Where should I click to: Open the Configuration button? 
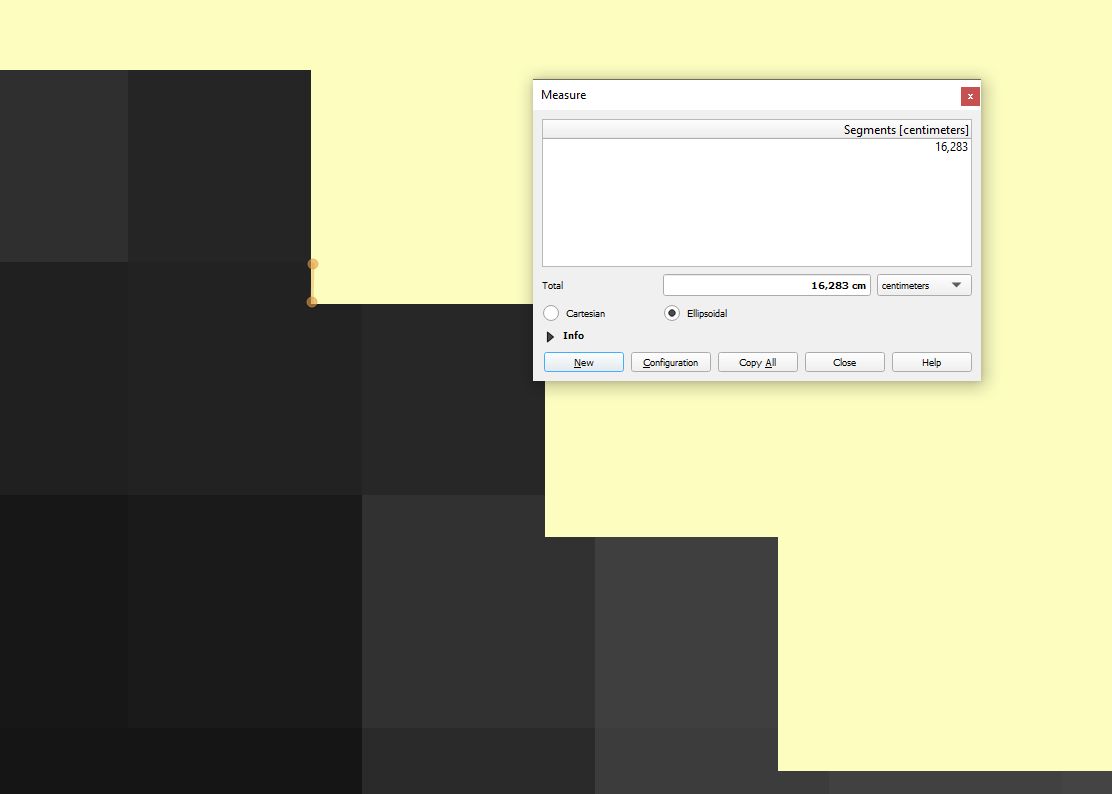671,362
